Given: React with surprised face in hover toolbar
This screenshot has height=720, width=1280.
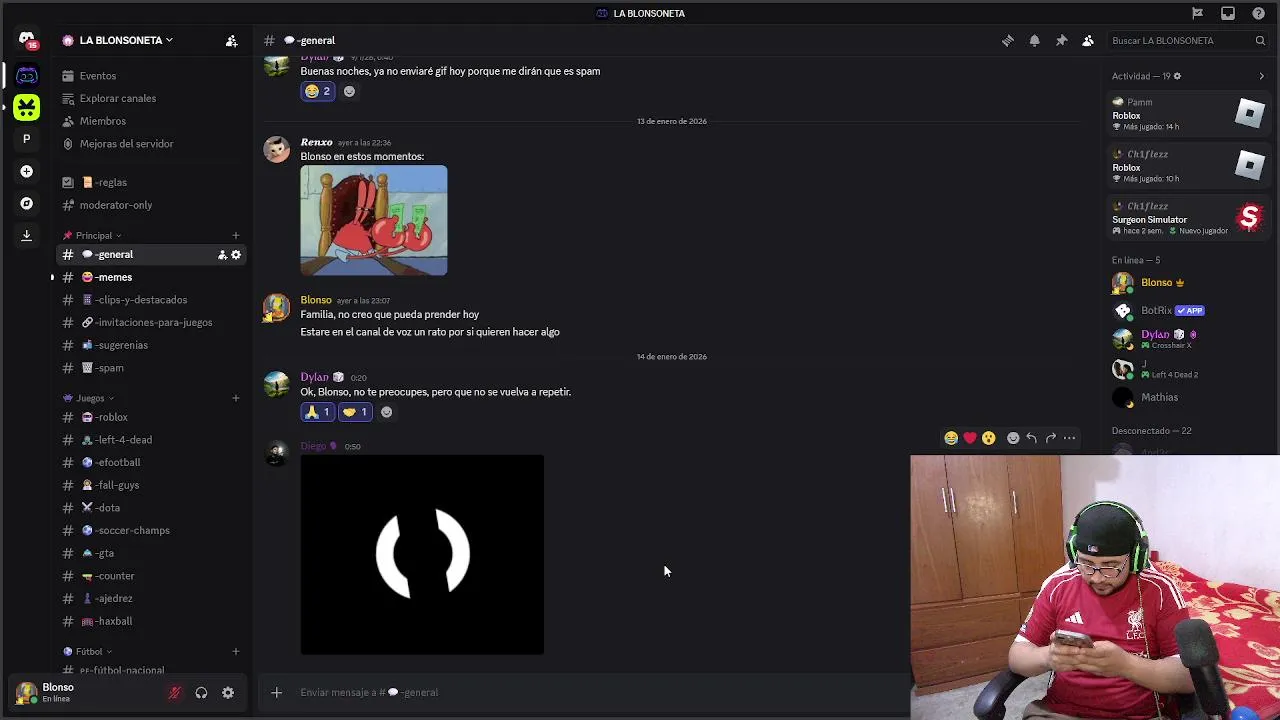Looking at the screenshot, I should (x=989, y=438).
